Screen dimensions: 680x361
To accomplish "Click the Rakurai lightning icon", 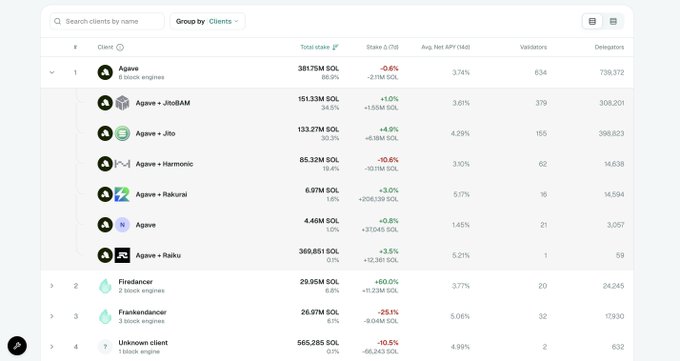I will [122, 194].
